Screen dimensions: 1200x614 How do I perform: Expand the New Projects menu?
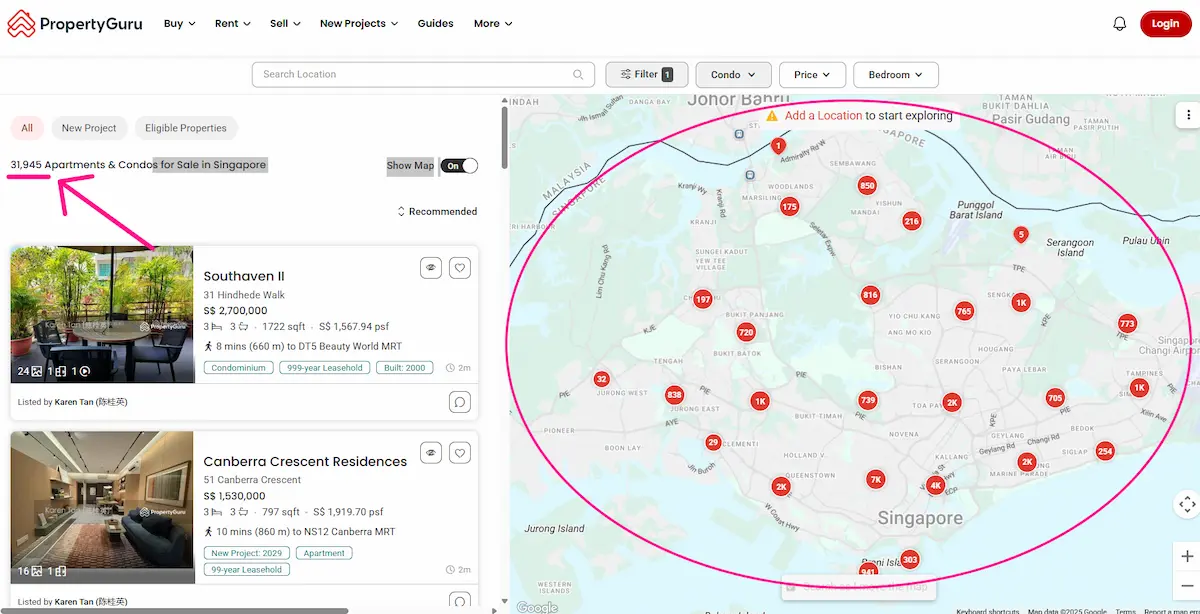coord(359,24)
